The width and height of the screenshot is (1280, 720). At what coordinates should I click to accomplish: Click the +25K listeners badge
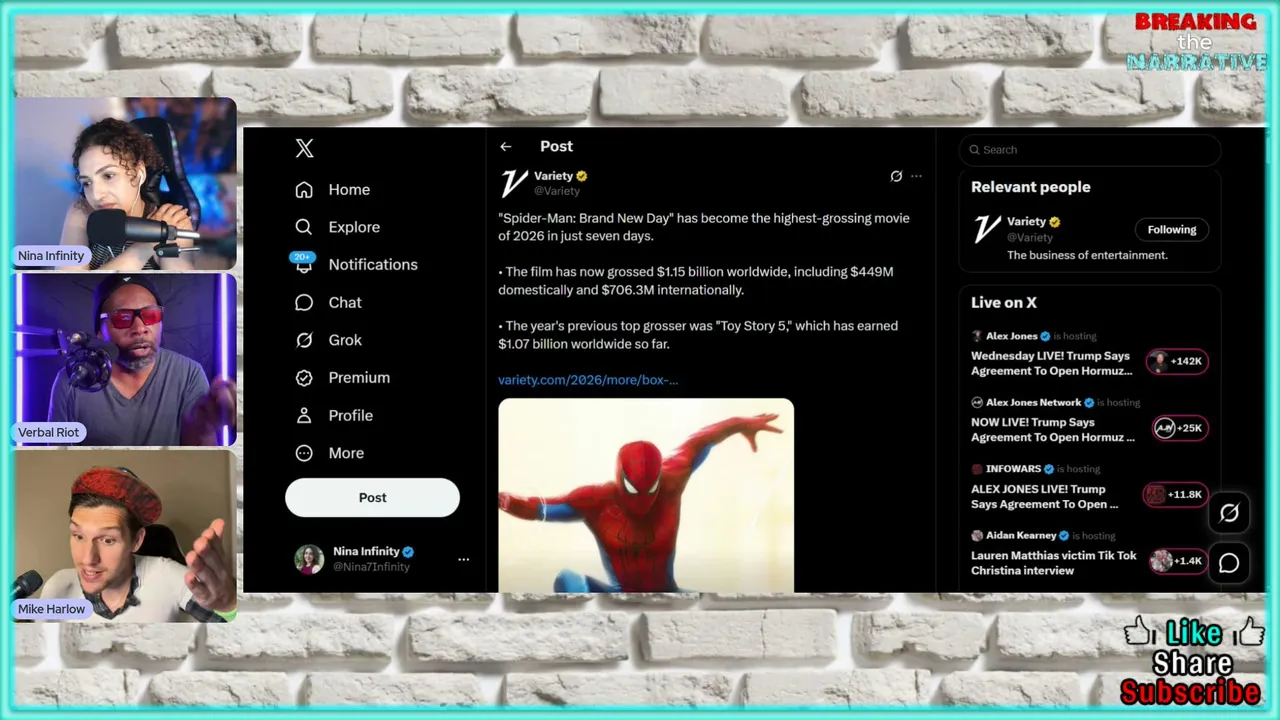[1180, 428]
